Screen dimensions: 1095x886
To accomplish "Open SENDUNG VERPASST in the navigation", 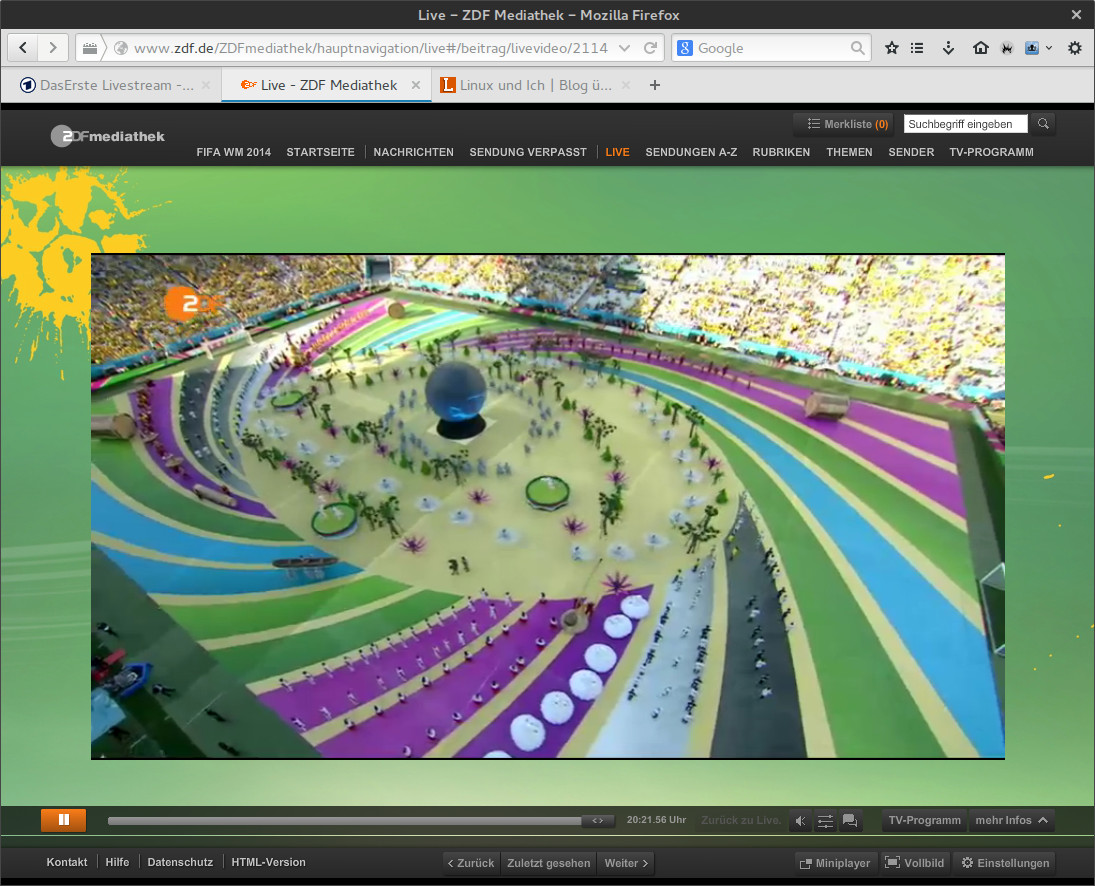I will click(x=528, y=152).
